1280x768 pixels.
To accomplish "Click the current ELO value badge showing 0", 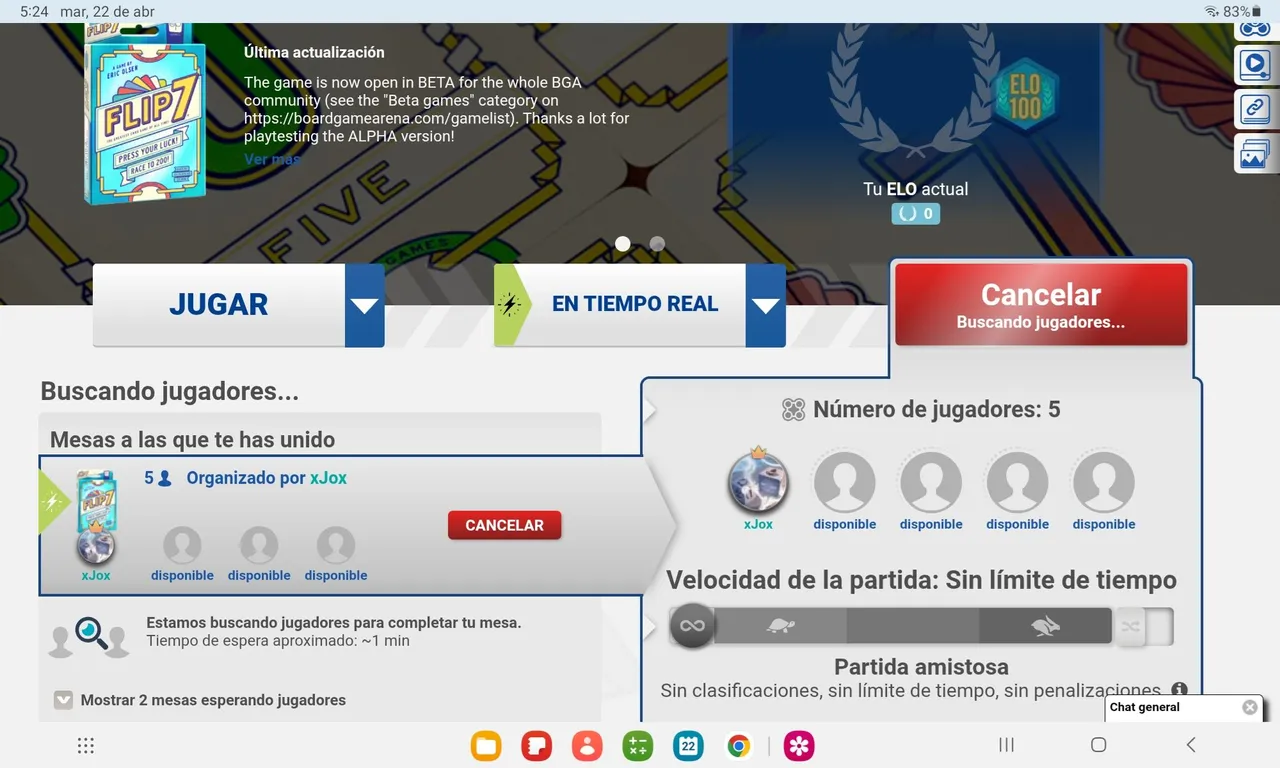I will click(916, 213).
